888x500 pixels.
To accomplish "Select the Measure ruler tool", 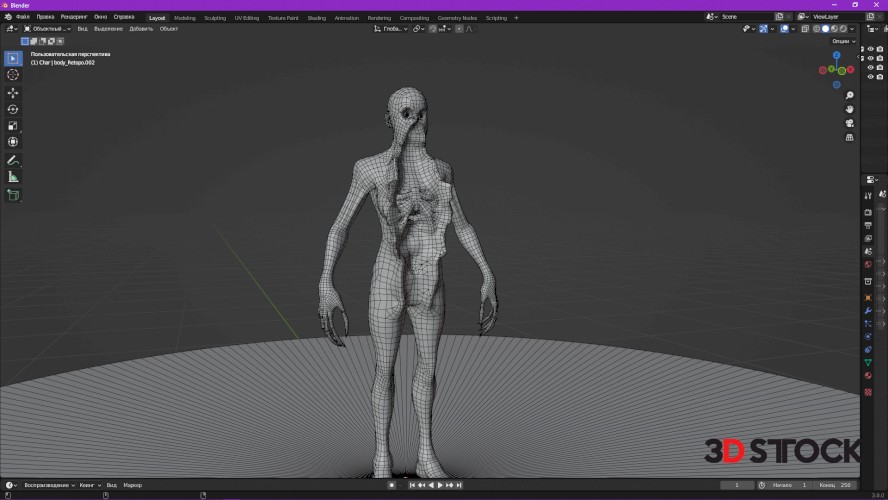I will click(13, 177).
